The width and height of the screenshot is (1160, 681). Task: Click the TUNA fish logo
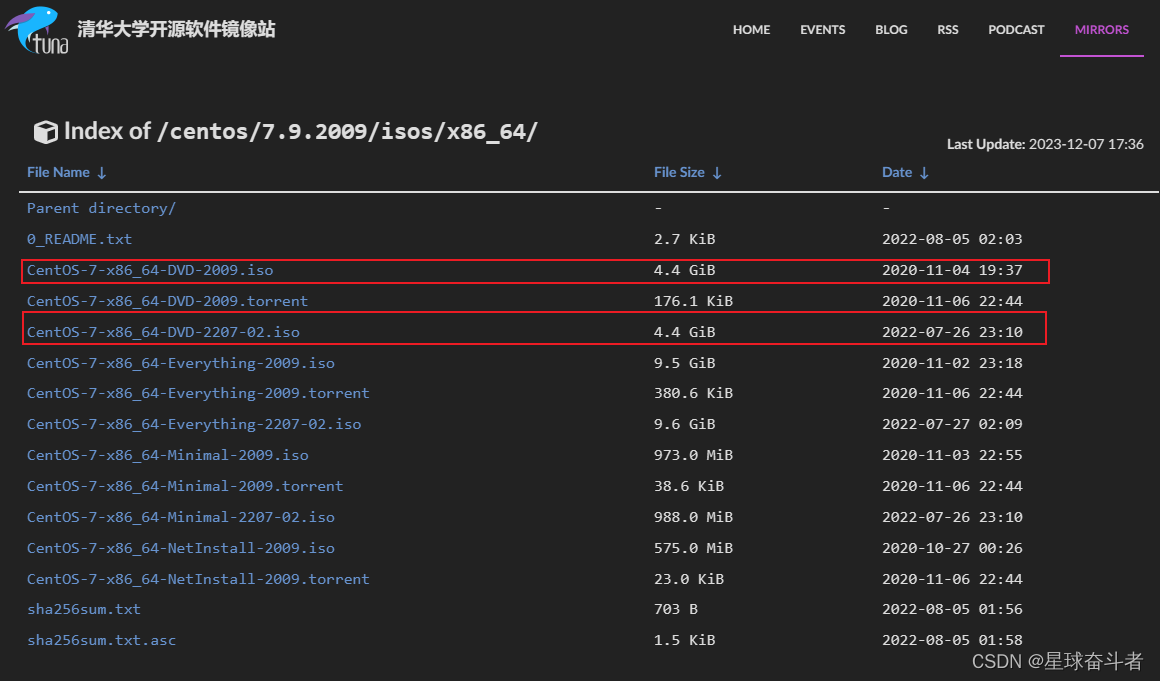pos(37,30)
